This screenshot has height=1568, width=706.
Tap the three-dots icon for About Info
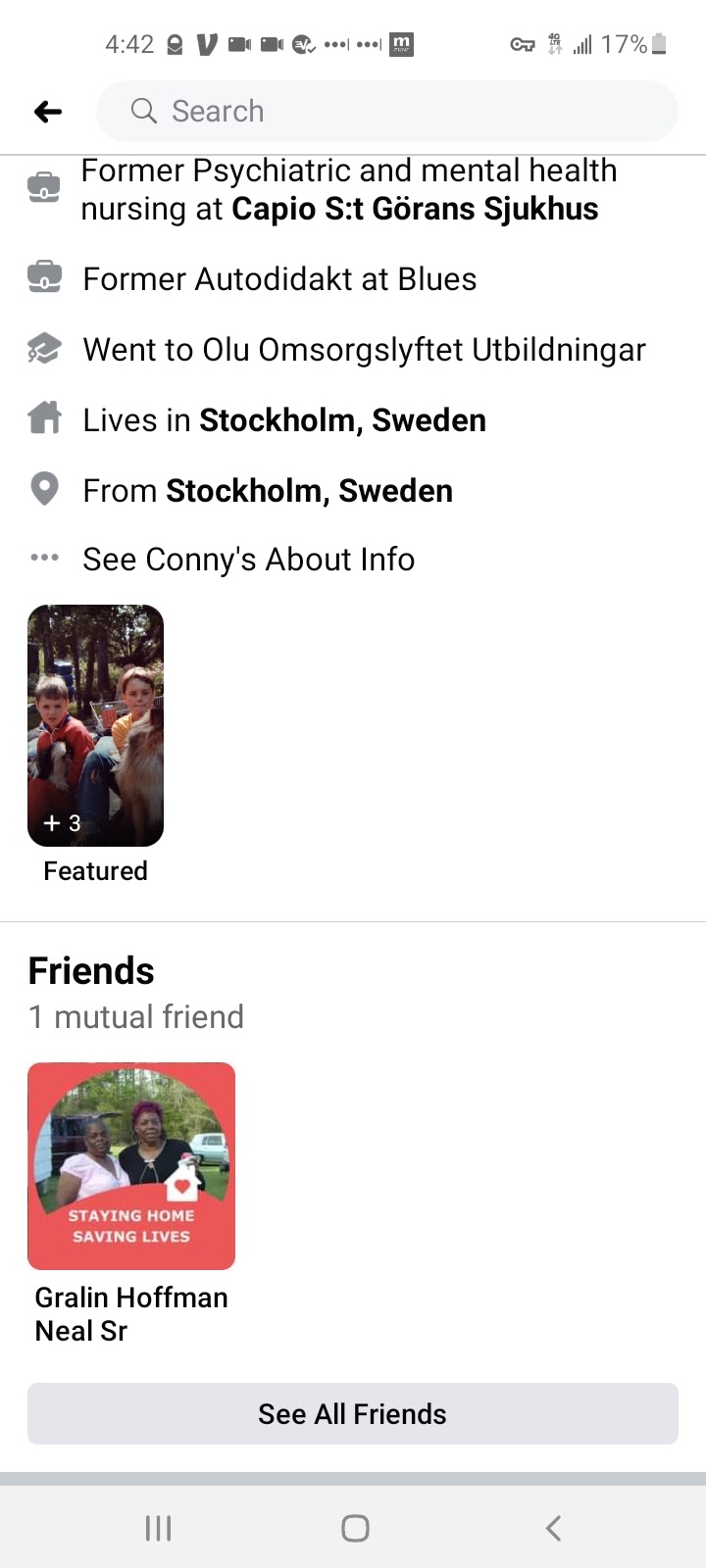44,558
